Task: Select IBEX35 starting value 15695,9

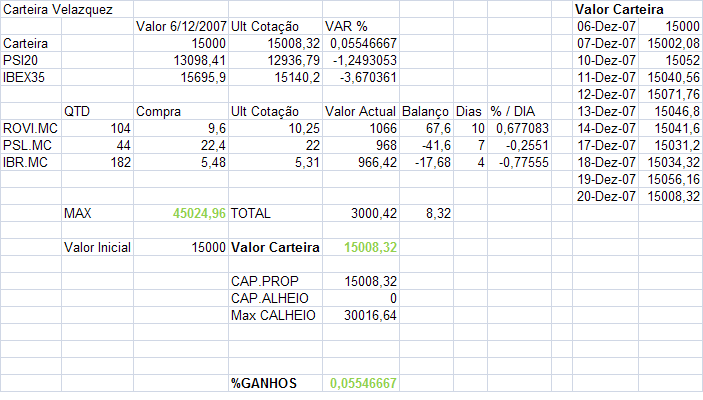Action: 203,78
